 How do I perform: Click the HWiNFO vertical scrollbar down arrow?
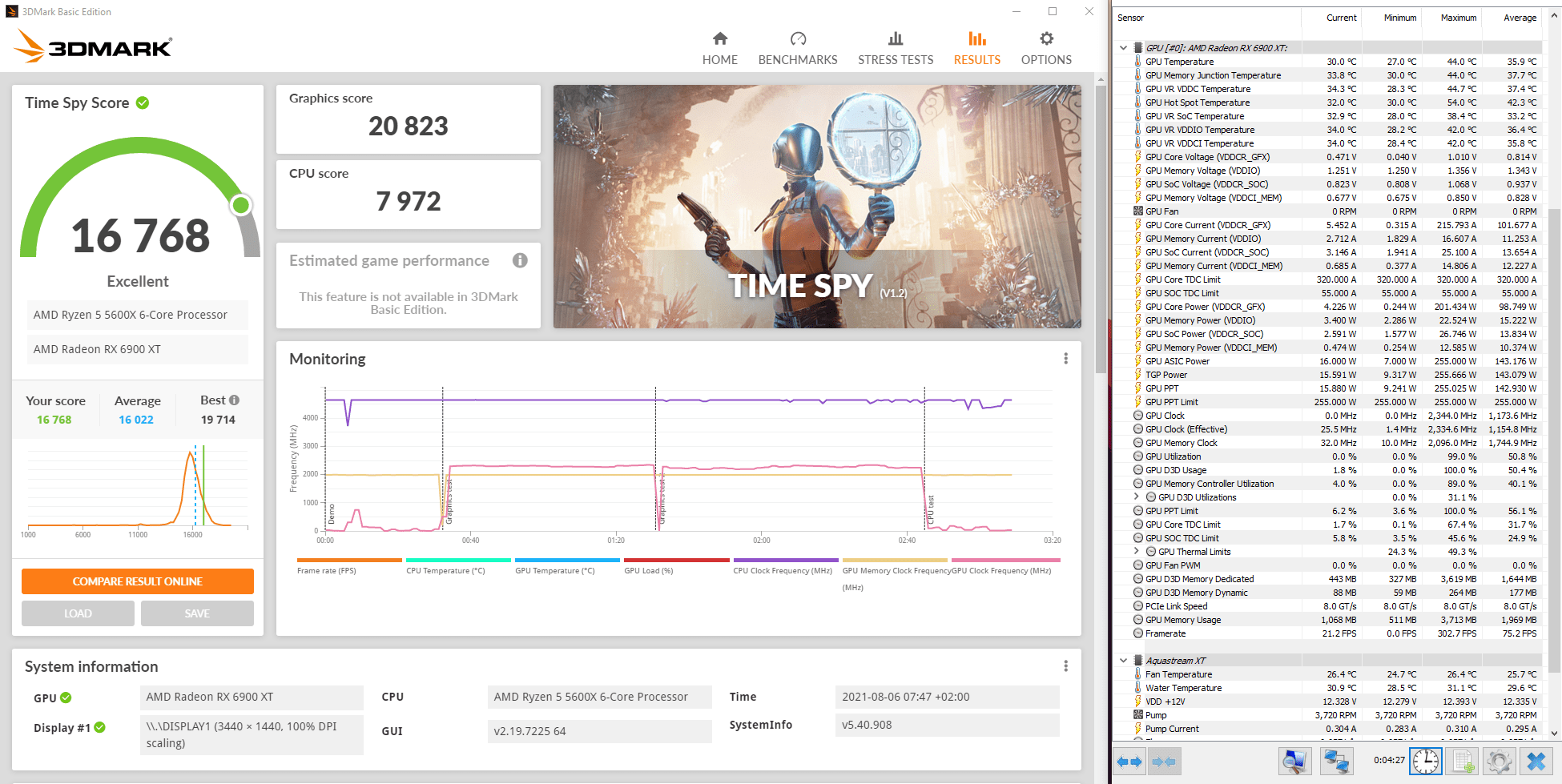1555,733
